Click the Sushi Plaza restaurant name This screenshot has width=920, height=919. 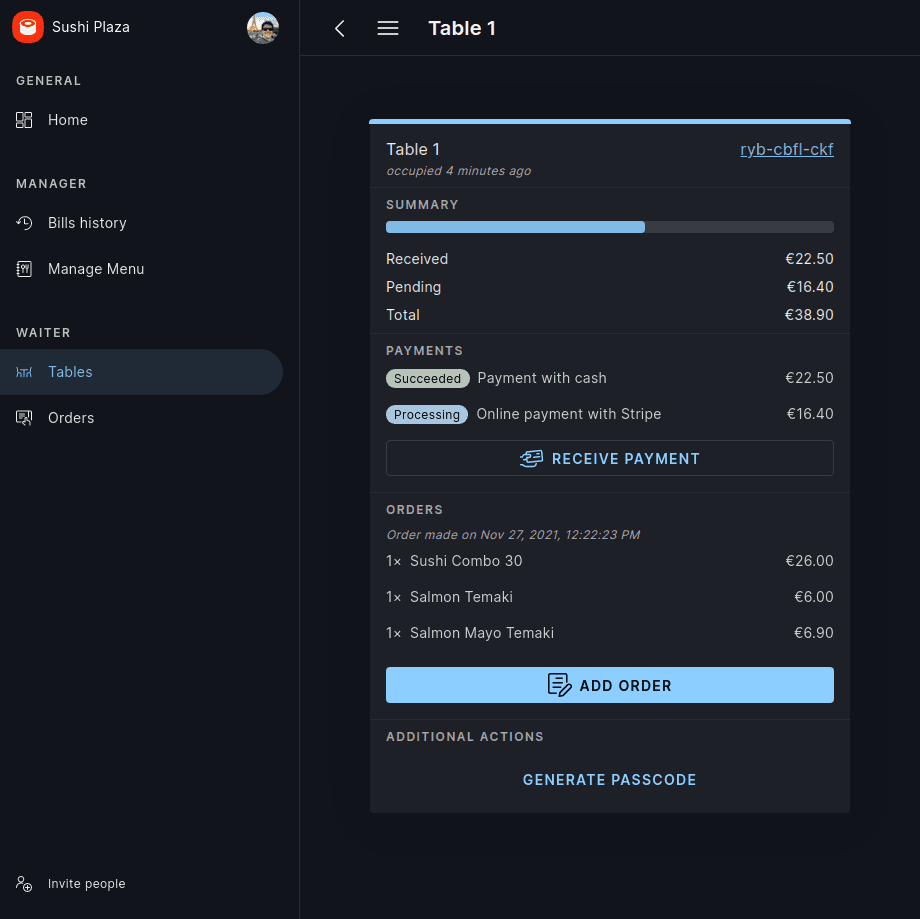91,27
